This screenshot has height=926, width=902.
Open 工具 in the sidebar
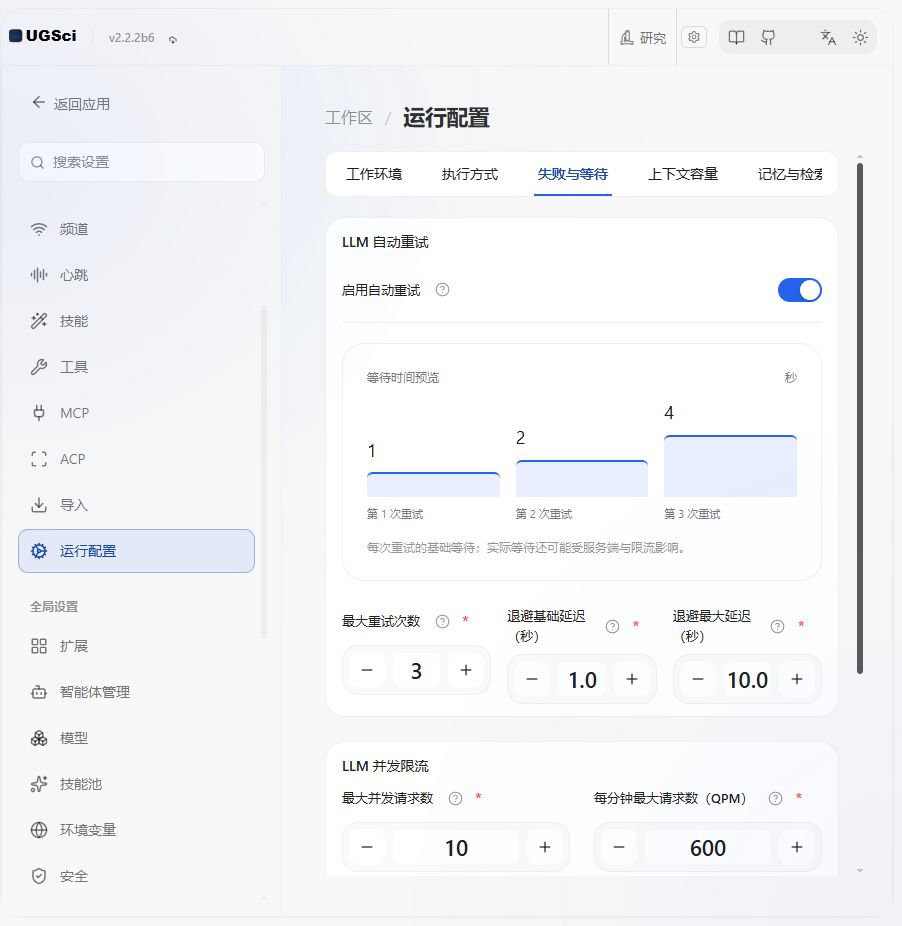pos(136,367)
